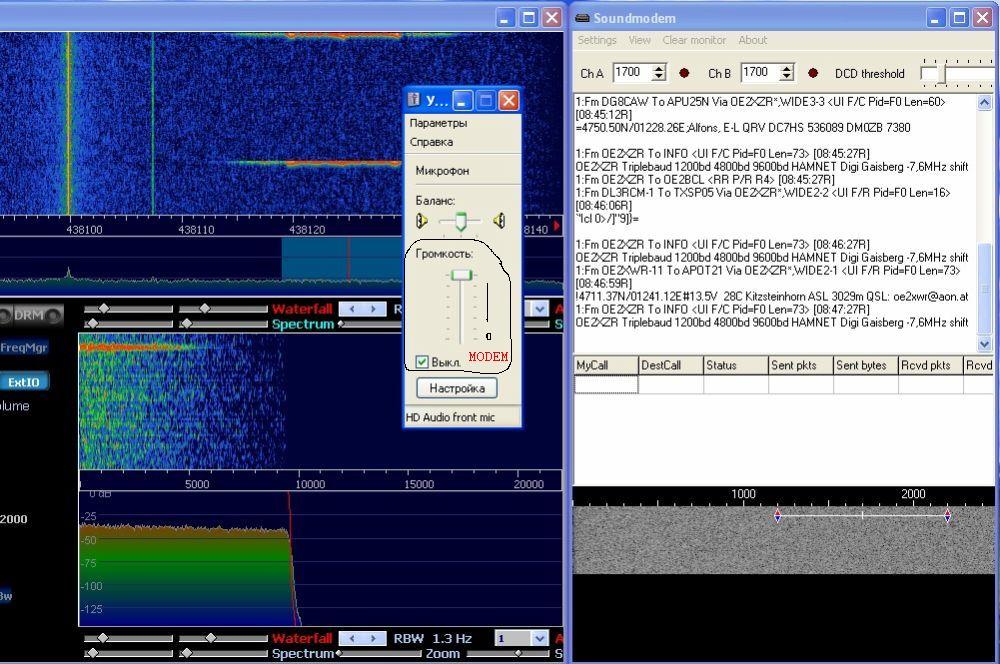Click the Баланс balance slider thumb

pyautogui.click(x=460, y=221)
